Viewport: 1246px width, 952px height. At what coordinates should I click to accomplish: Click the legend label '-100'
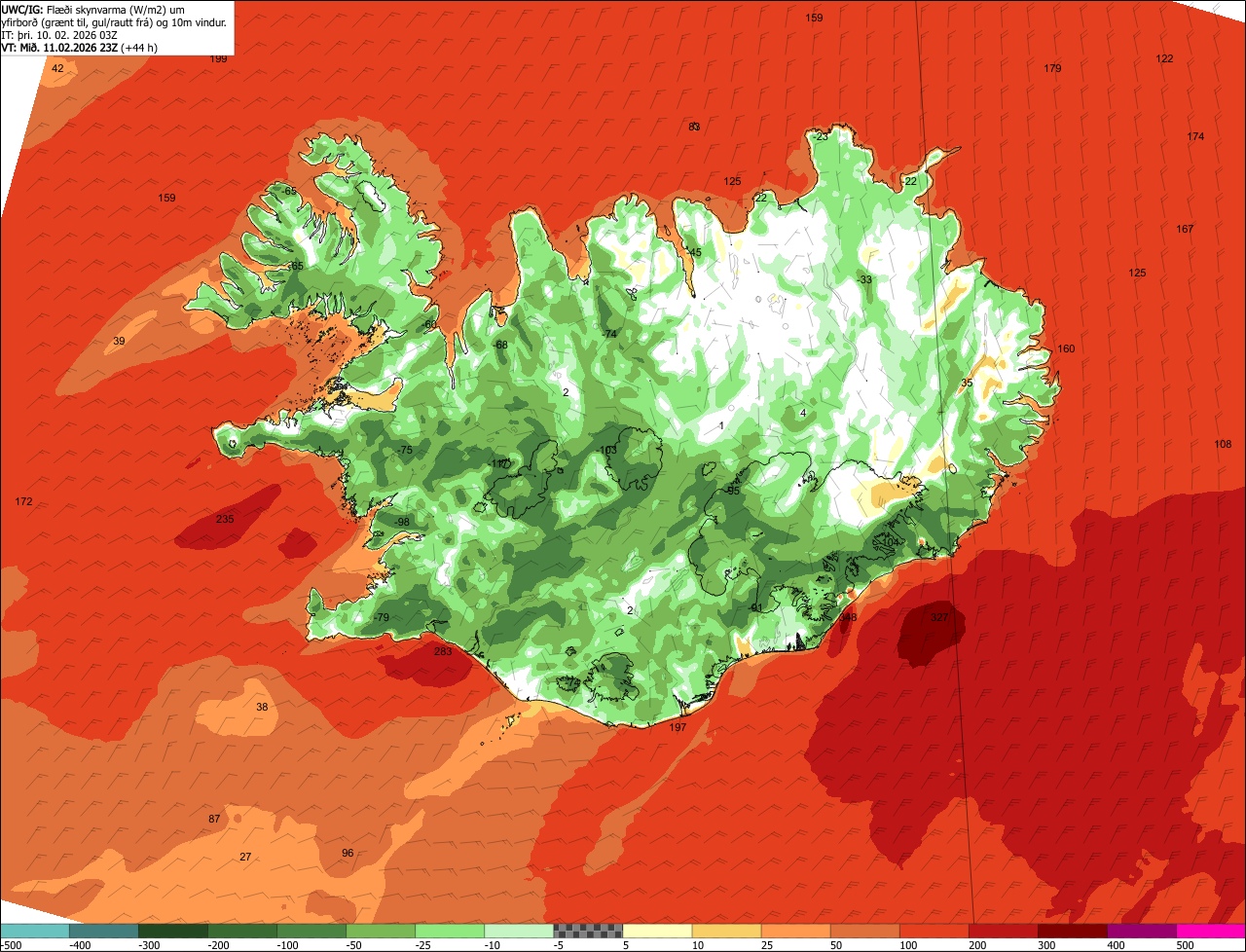click(x=288, y=945)
